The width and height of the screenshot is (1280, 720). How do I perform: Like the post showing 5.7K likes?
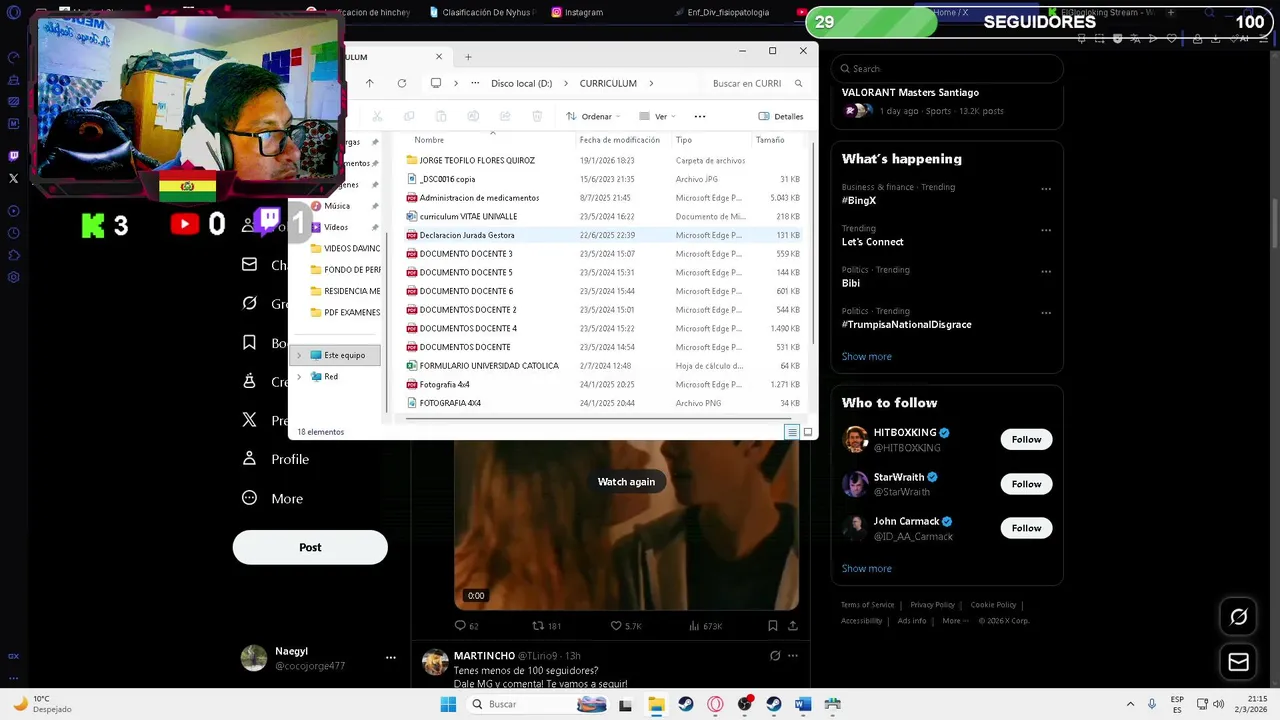coord(616,626)
